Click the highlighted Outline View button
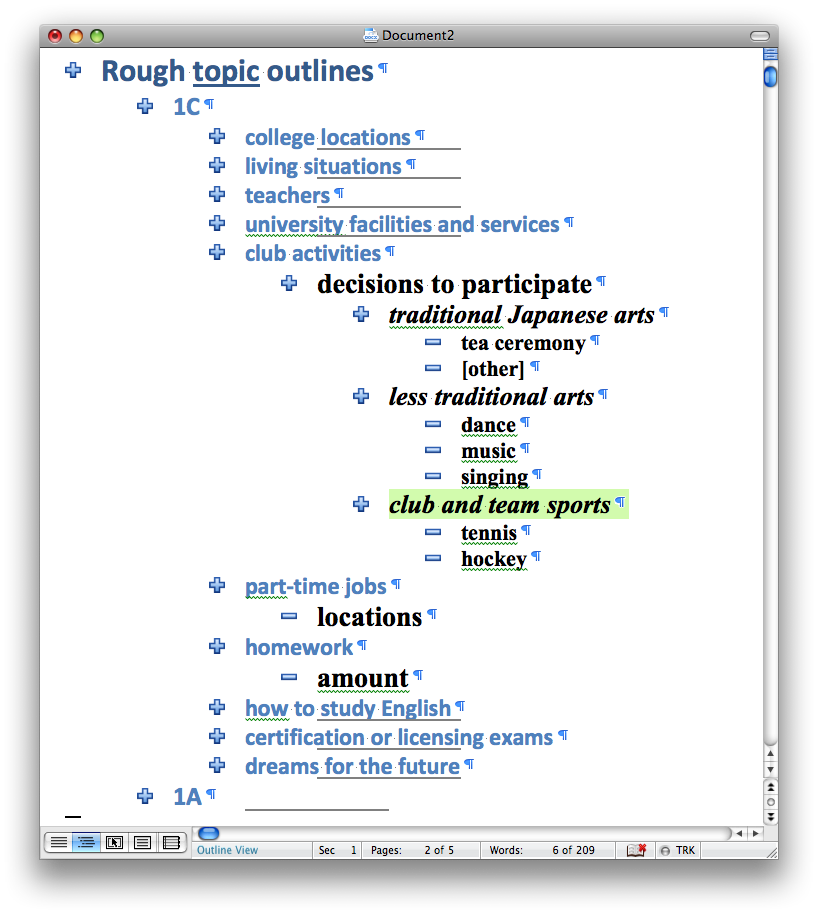 86,842
